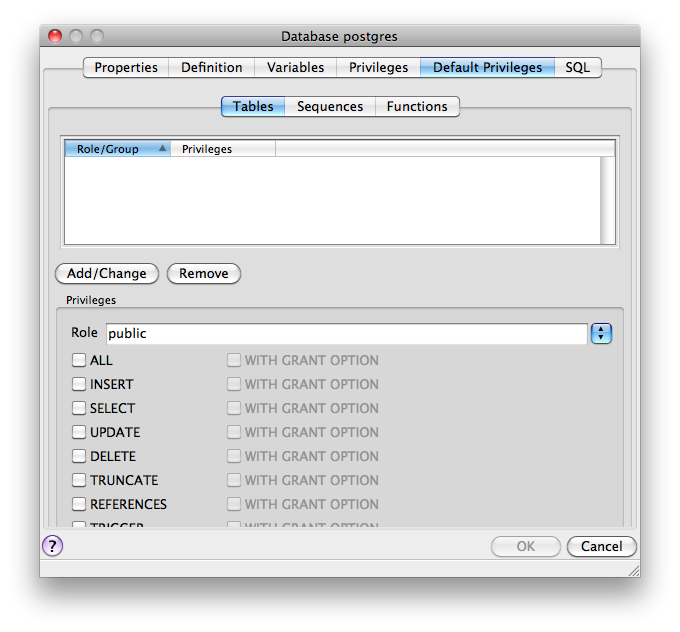Enable the ALL privilege checkbox
680x632 pixels.
pyautogui.click(x=79, y=360)
